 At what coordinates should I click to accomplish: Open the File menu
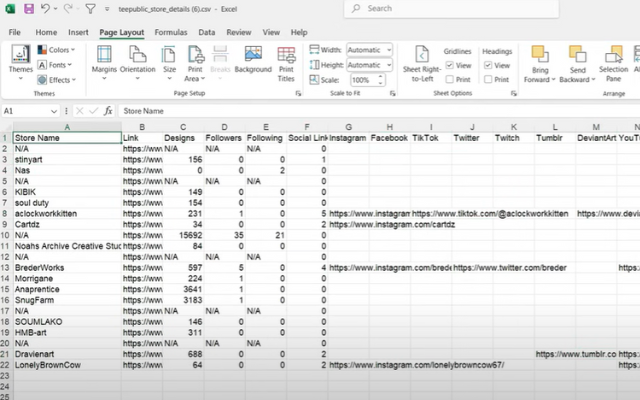(x=15, y=32)
